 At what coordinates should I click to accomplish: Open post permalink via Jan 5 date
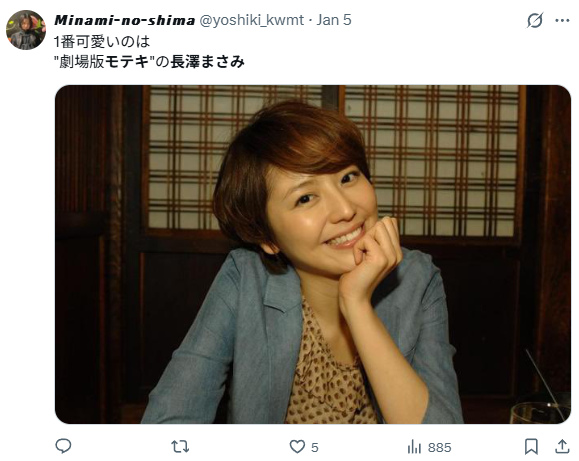[x=334, y=20]
